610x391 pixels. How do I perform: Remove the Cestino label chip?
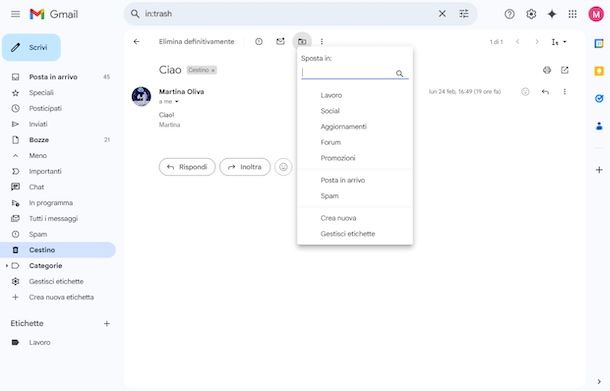213,70
